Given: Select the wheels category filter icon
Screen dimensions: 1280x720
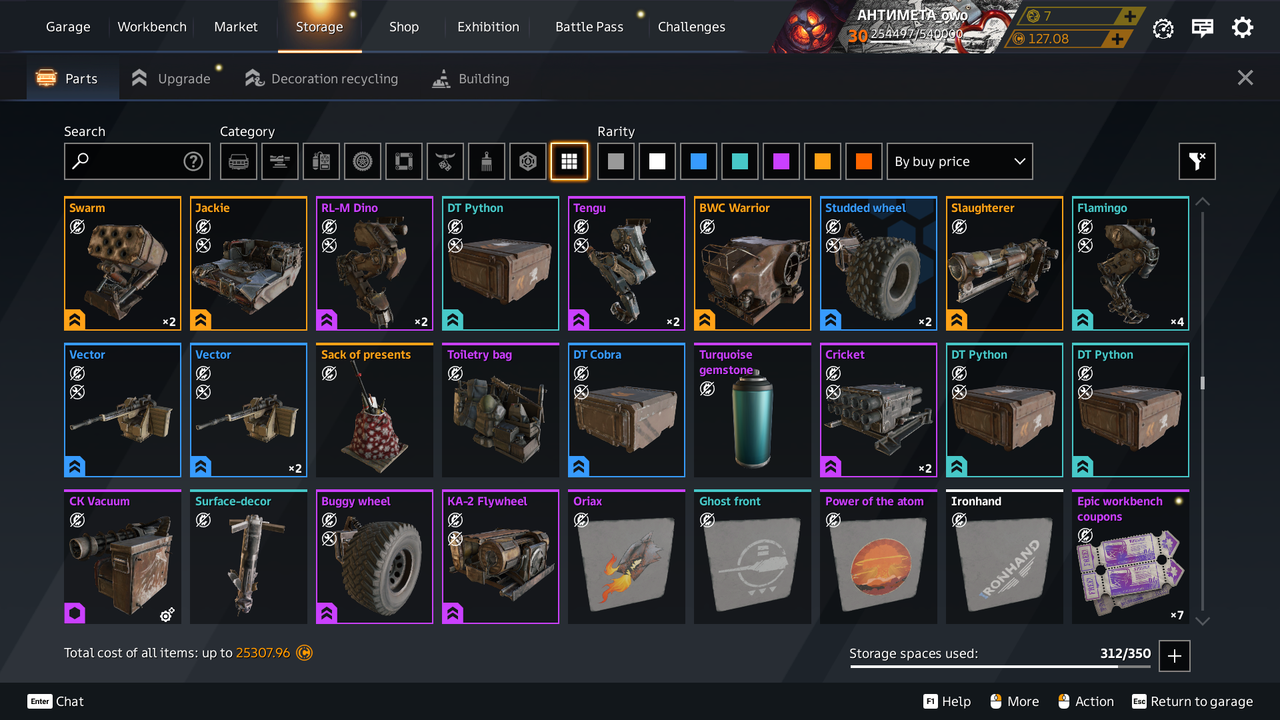Looking at the screenshot, I should 363,161.
